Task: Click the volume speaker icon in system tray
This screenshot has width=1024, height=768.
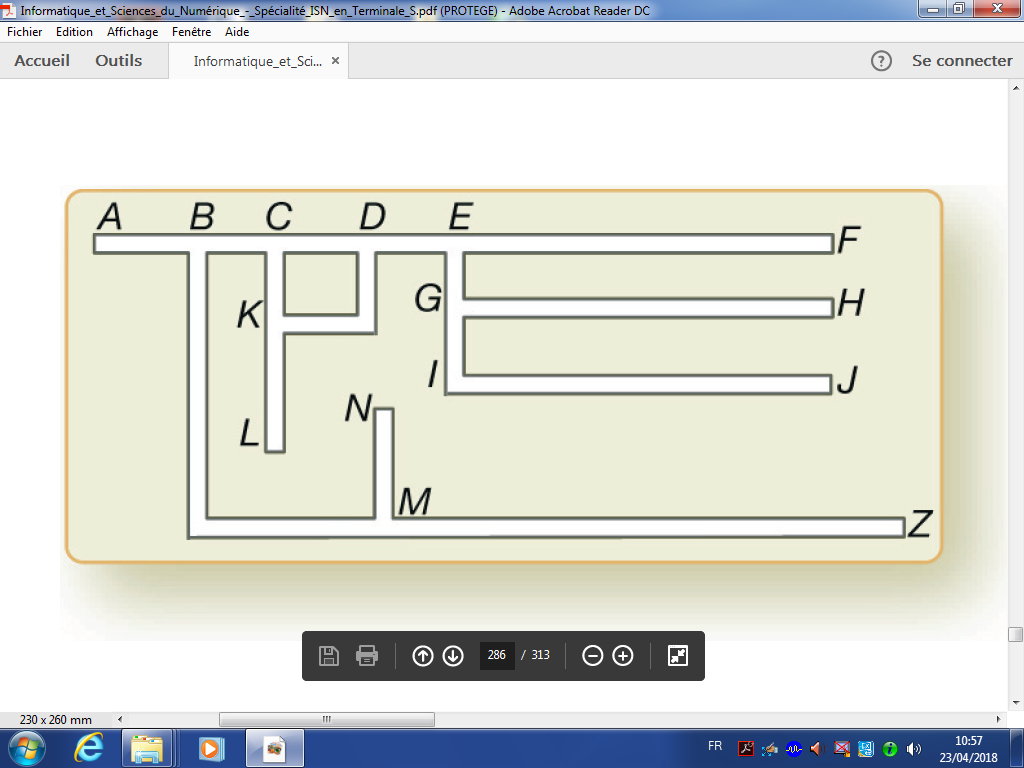Action: pos(913,748)
